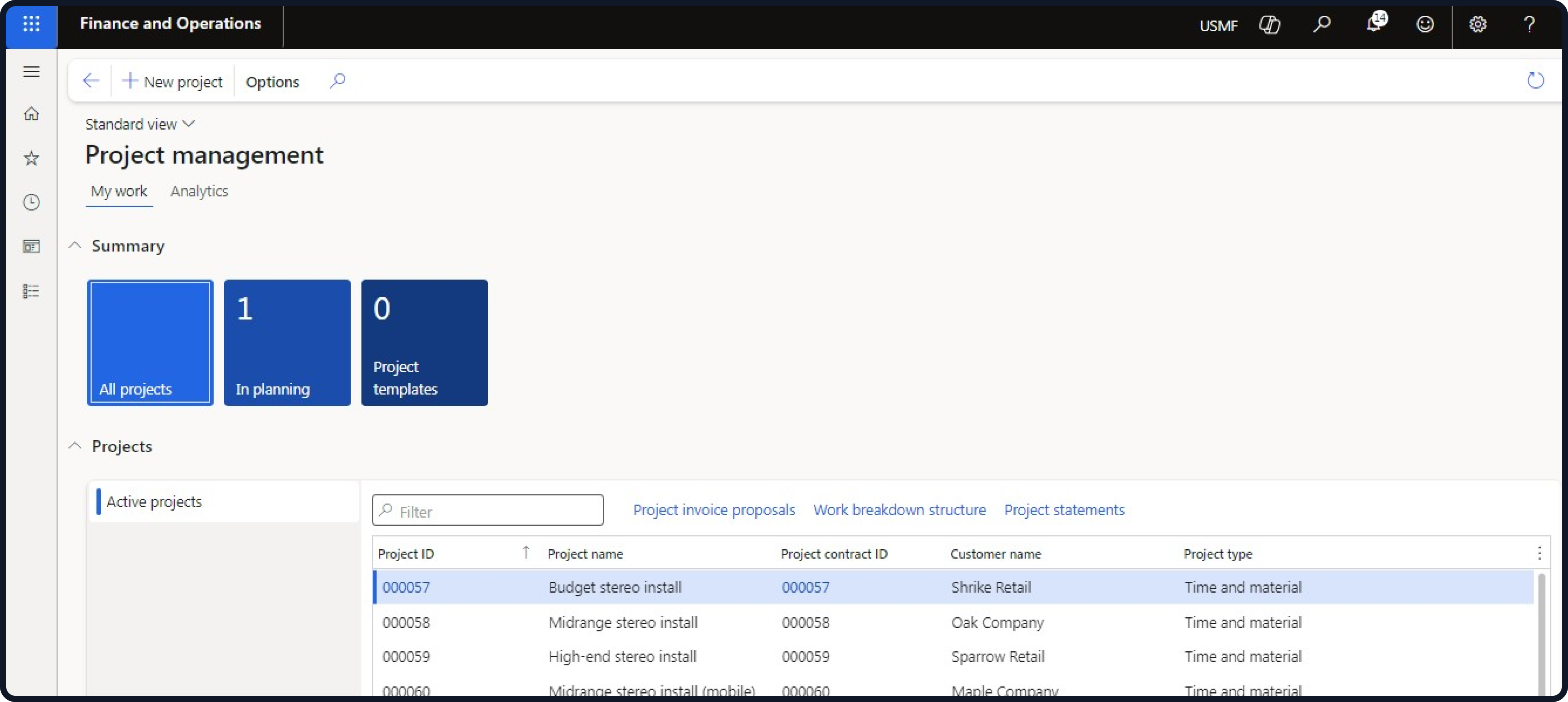Click Project contract ID column header
The image size is (1568, 702).
(x=834, y=554)
